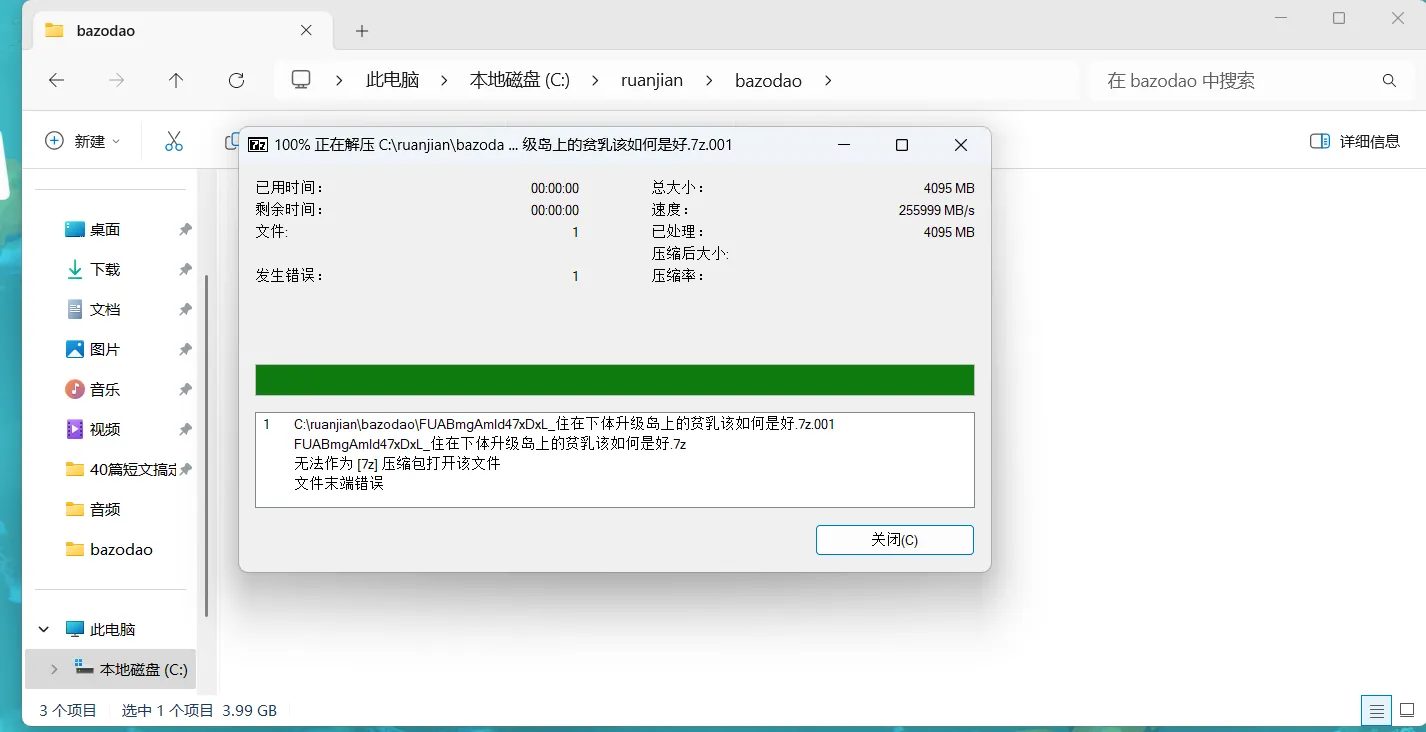Viewport: 1426px width, 732px height.
Task: Click the bazodao breadcrumb in the address bar
Action: [x=768, y=81]
